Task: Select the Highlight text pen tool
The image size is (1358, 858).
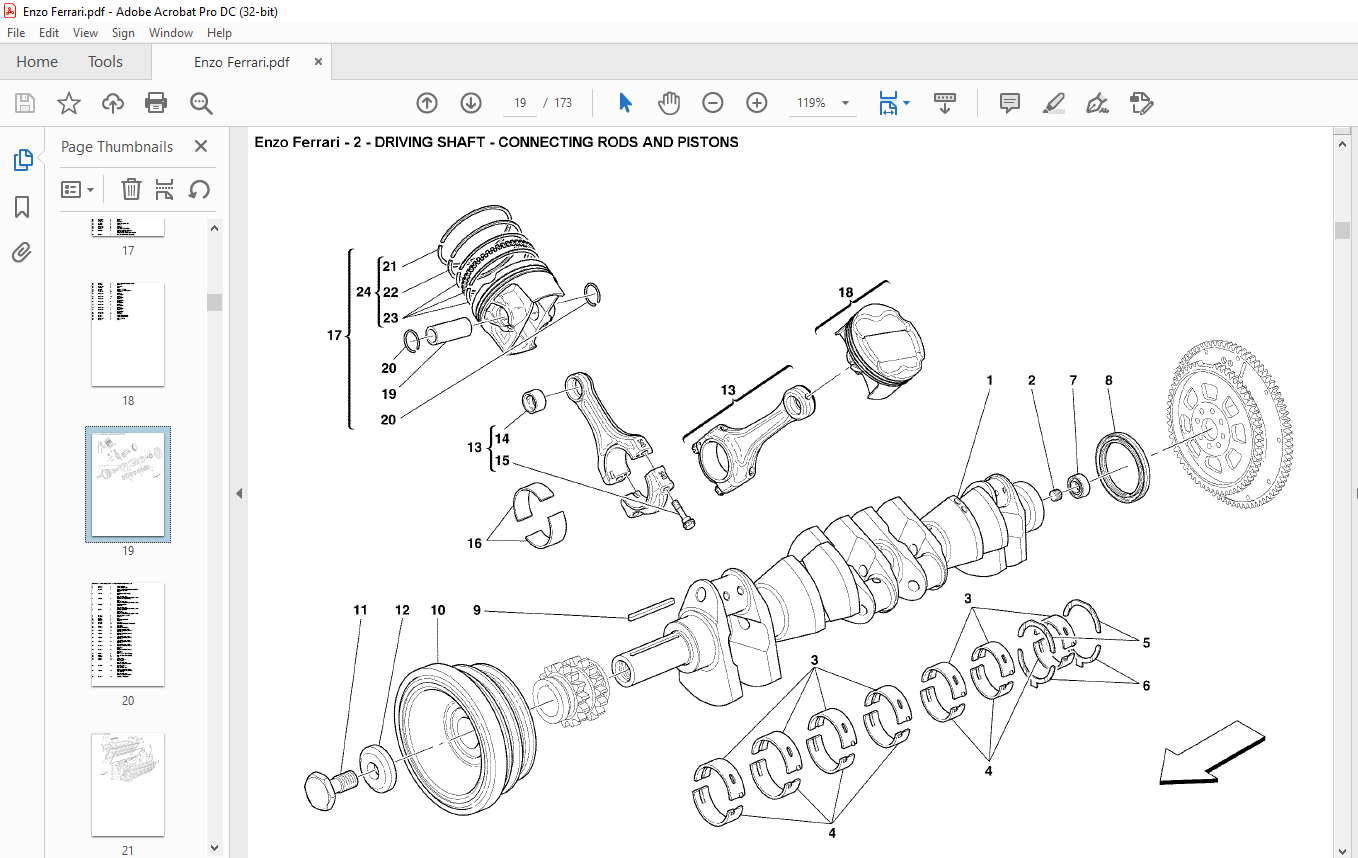Action: pos(1054,103)
